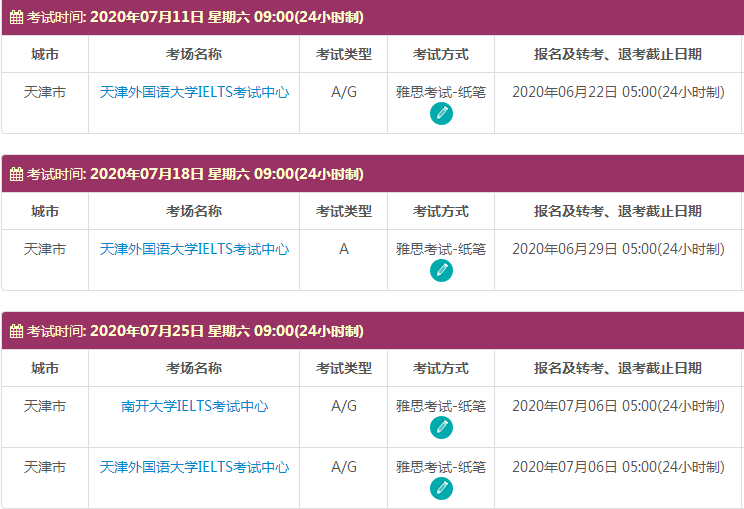Click pencil icon in the 06月22日 deadline row

coord(441,114)
